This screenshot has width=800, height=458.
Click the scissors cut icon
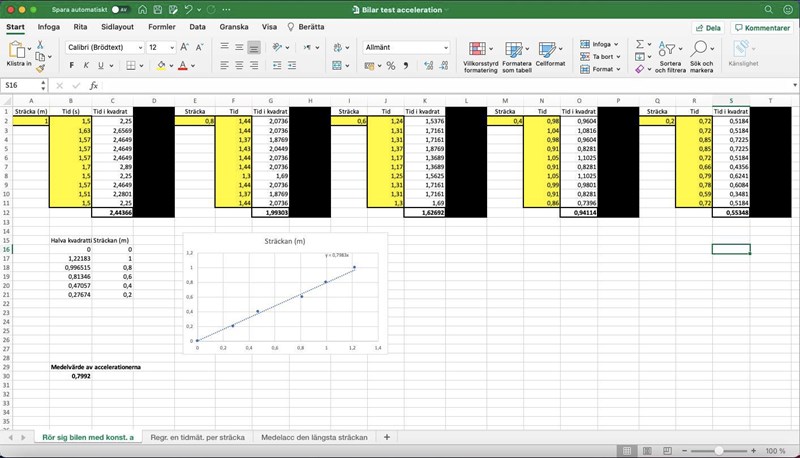[x=41, y=42]
